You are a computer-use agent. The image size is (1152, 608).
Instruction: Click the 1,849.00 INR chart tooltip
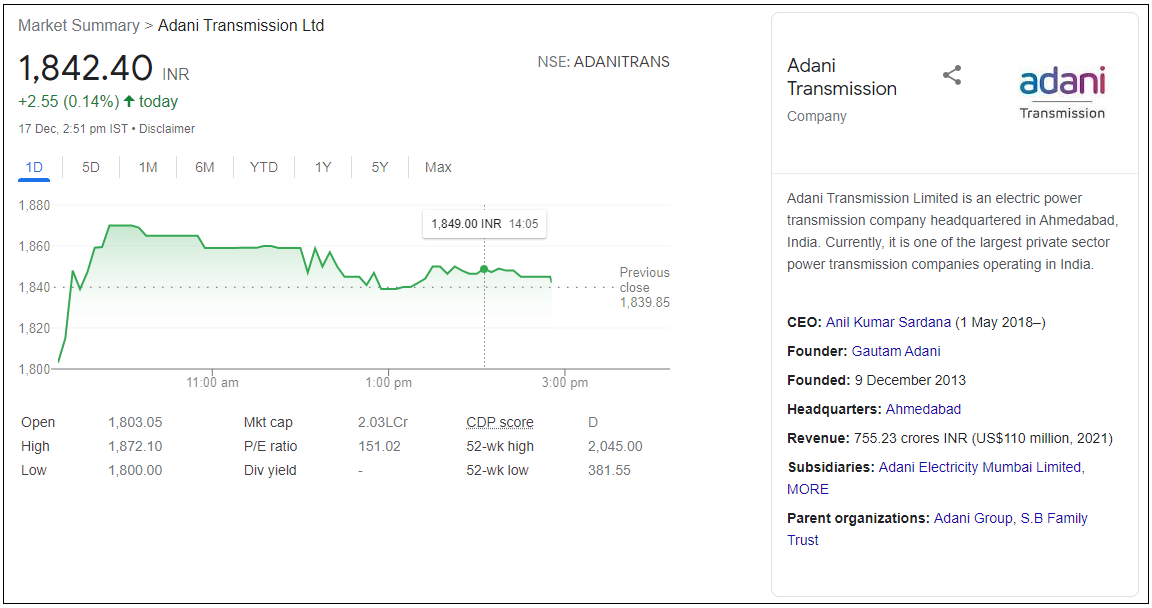pyautogui.click(x=485, y=224)
